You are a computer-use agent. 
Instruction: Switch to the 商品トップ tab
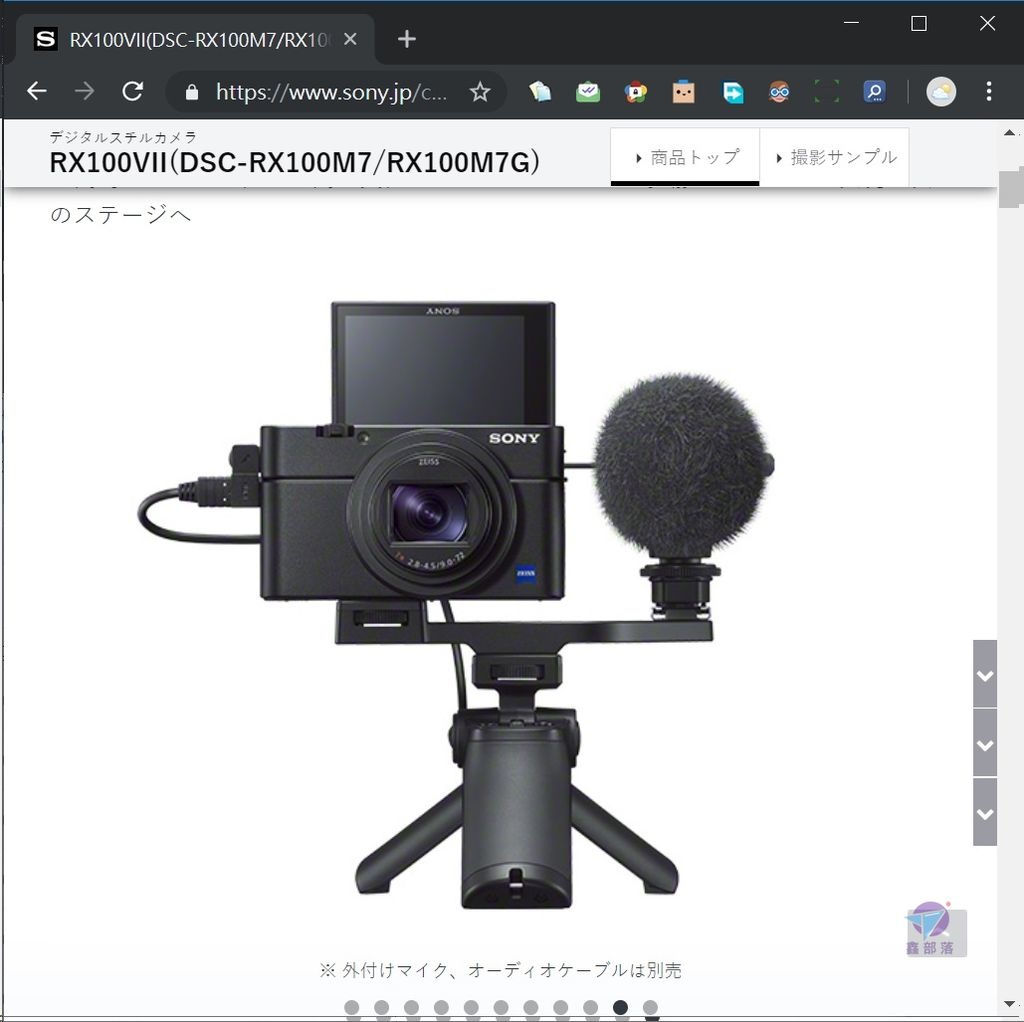[x=685, y=157]
